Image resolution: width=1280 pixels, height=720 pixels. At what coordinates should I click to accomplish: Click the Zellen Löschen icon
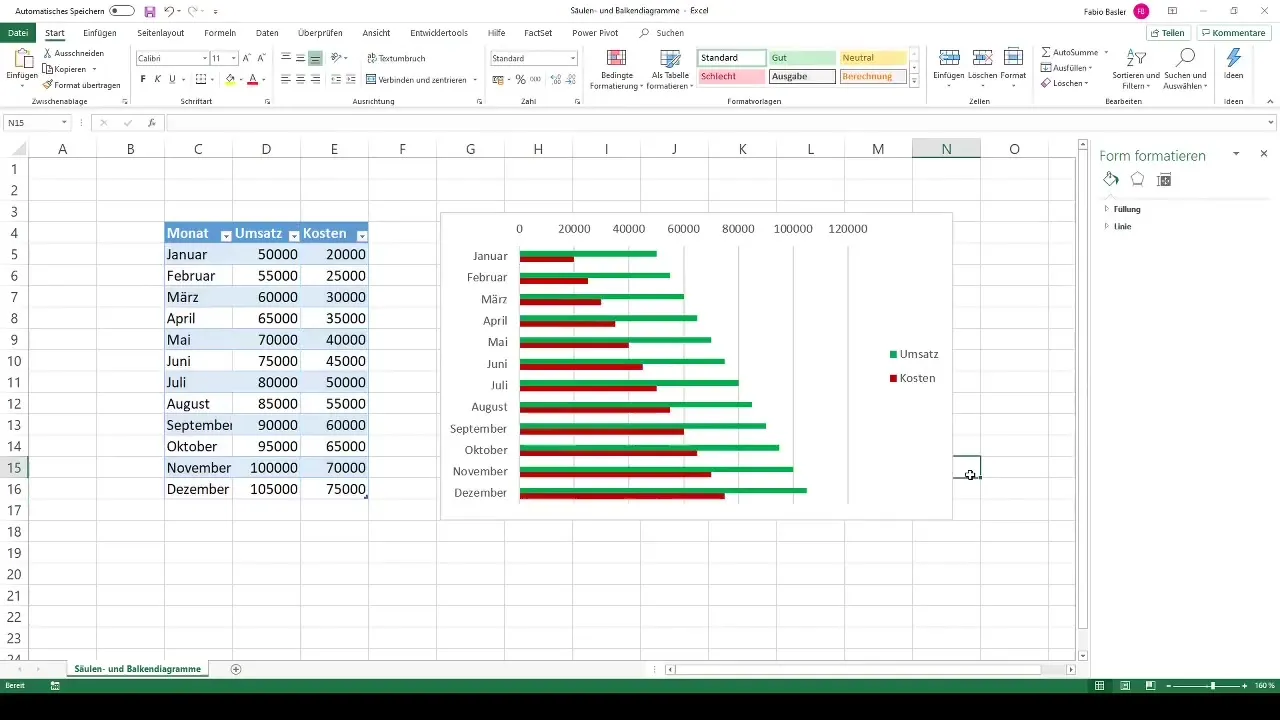point(982,58)
